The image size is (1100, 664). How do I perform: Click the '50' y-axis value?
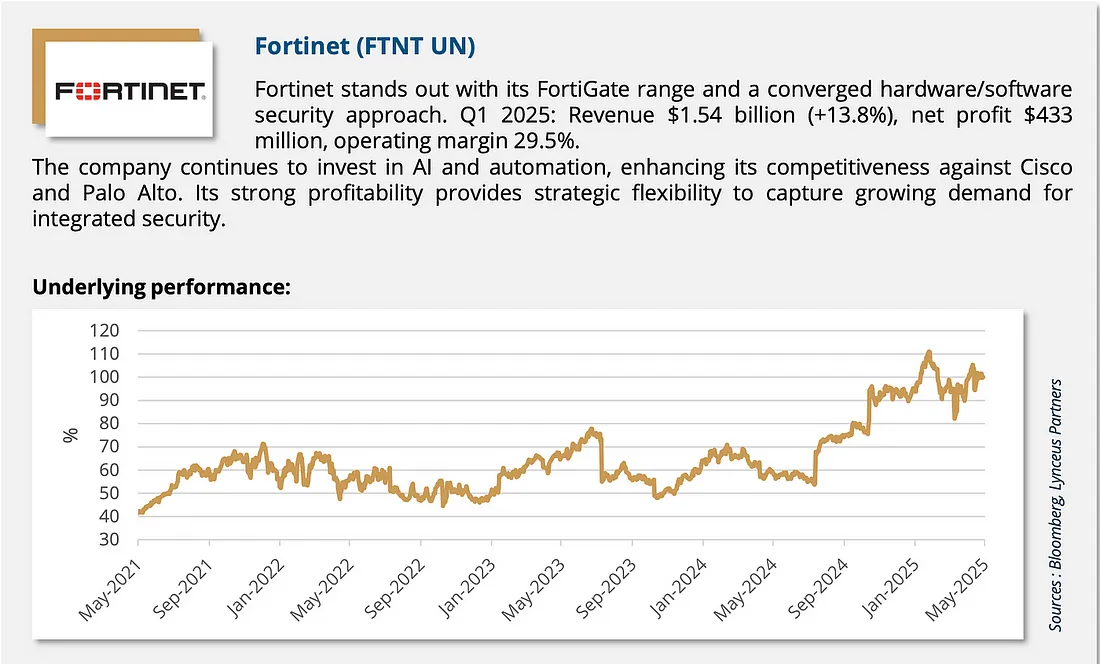point(109,494)
